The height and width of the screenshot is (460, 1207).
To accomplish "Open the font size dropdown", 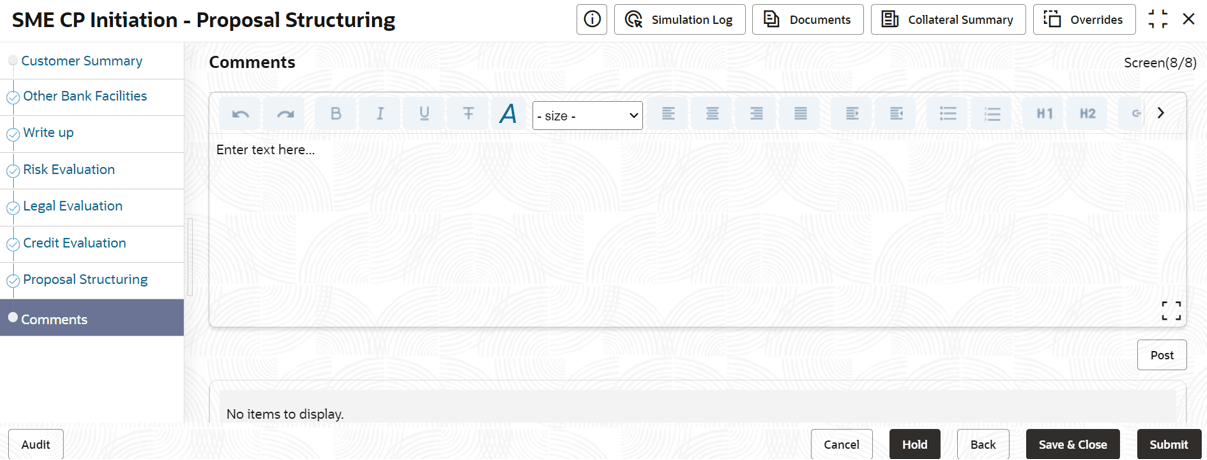I will [x=588, y=116].
